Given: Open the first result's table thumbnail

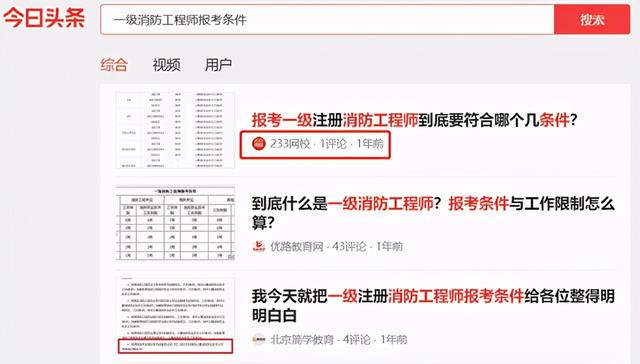Looking at the screenshot, I should pos(175,130).
